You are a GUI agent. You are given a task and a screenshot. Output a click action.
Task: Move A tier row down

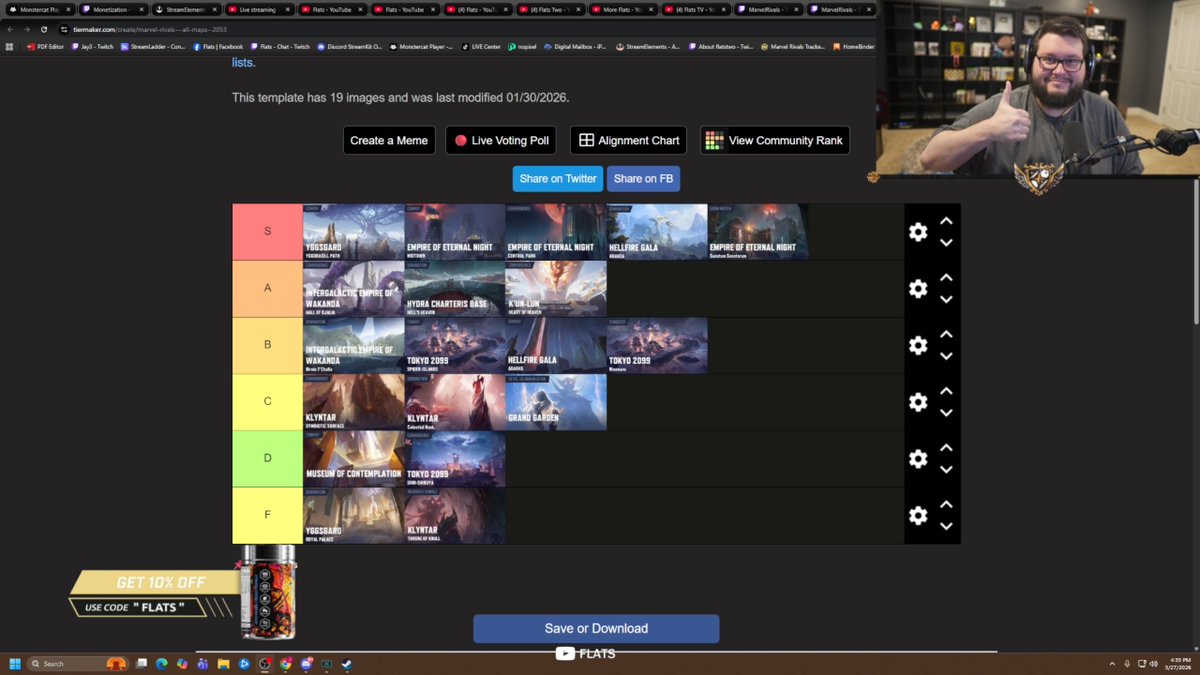point(946,300)
